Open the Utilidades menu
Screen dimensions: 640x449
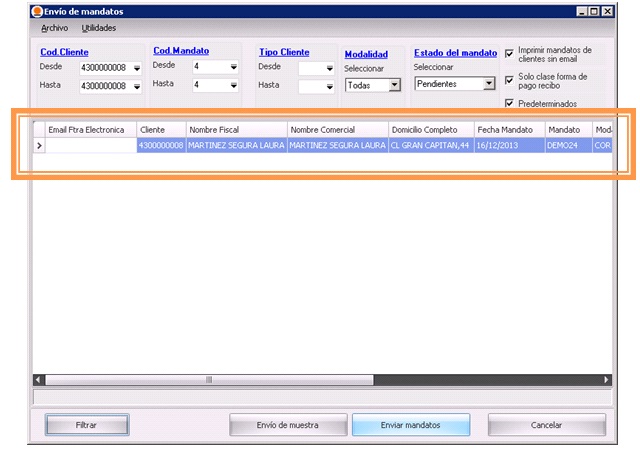coord(98,28)
